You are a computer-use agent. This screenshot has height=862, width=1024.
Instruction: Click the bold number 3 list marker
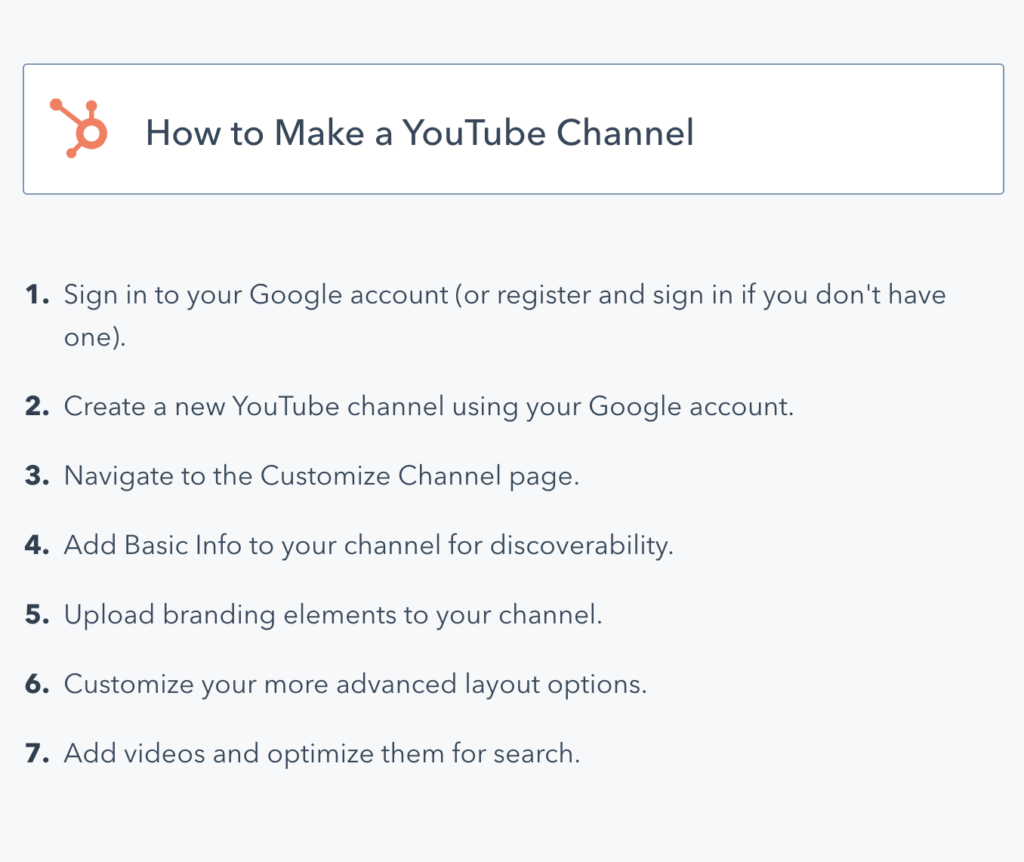[x=37, y=476]
